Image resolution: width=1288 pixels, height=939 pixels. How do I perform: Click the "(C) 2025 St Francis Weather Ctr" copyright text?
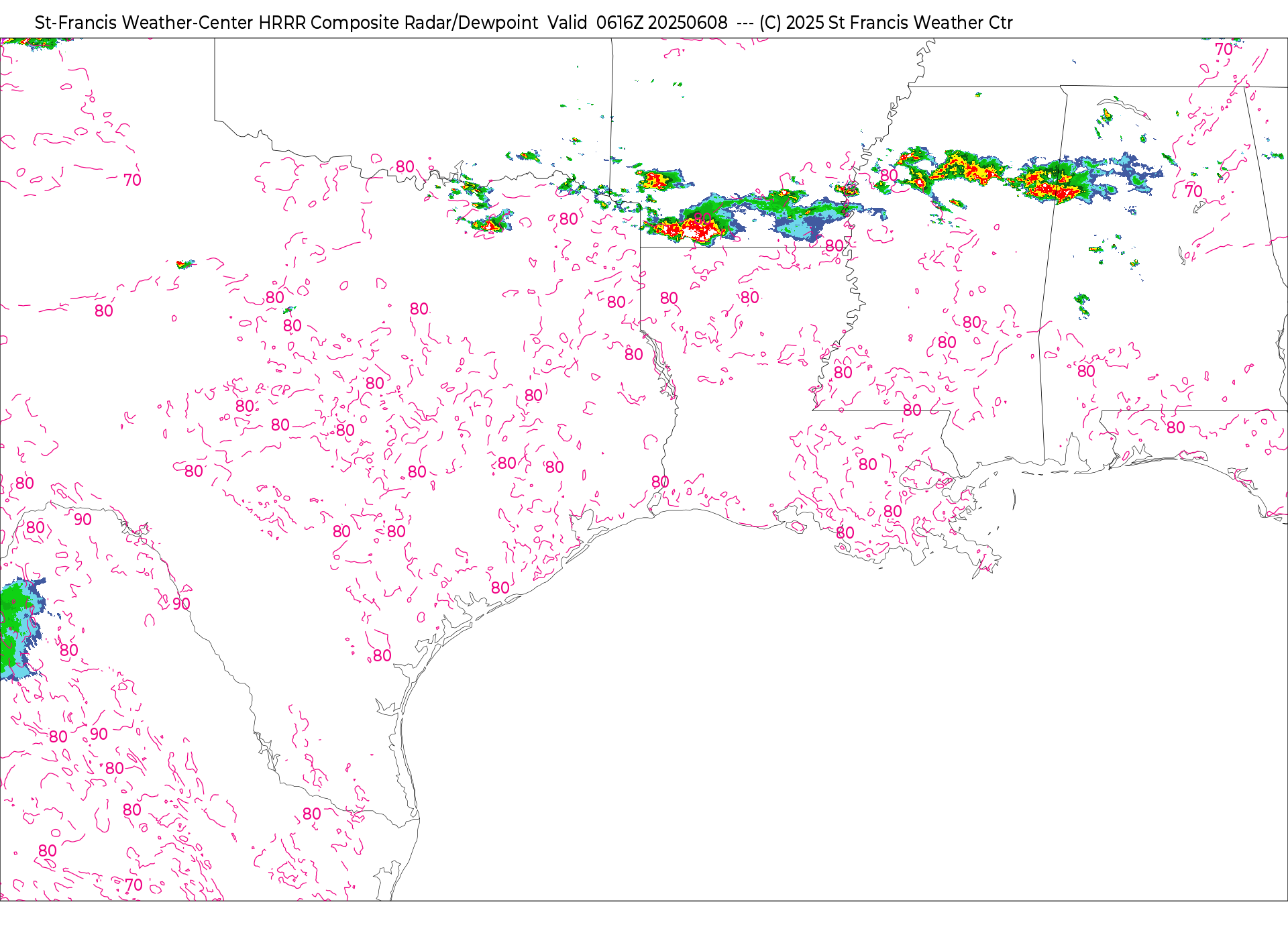(885, 23)
